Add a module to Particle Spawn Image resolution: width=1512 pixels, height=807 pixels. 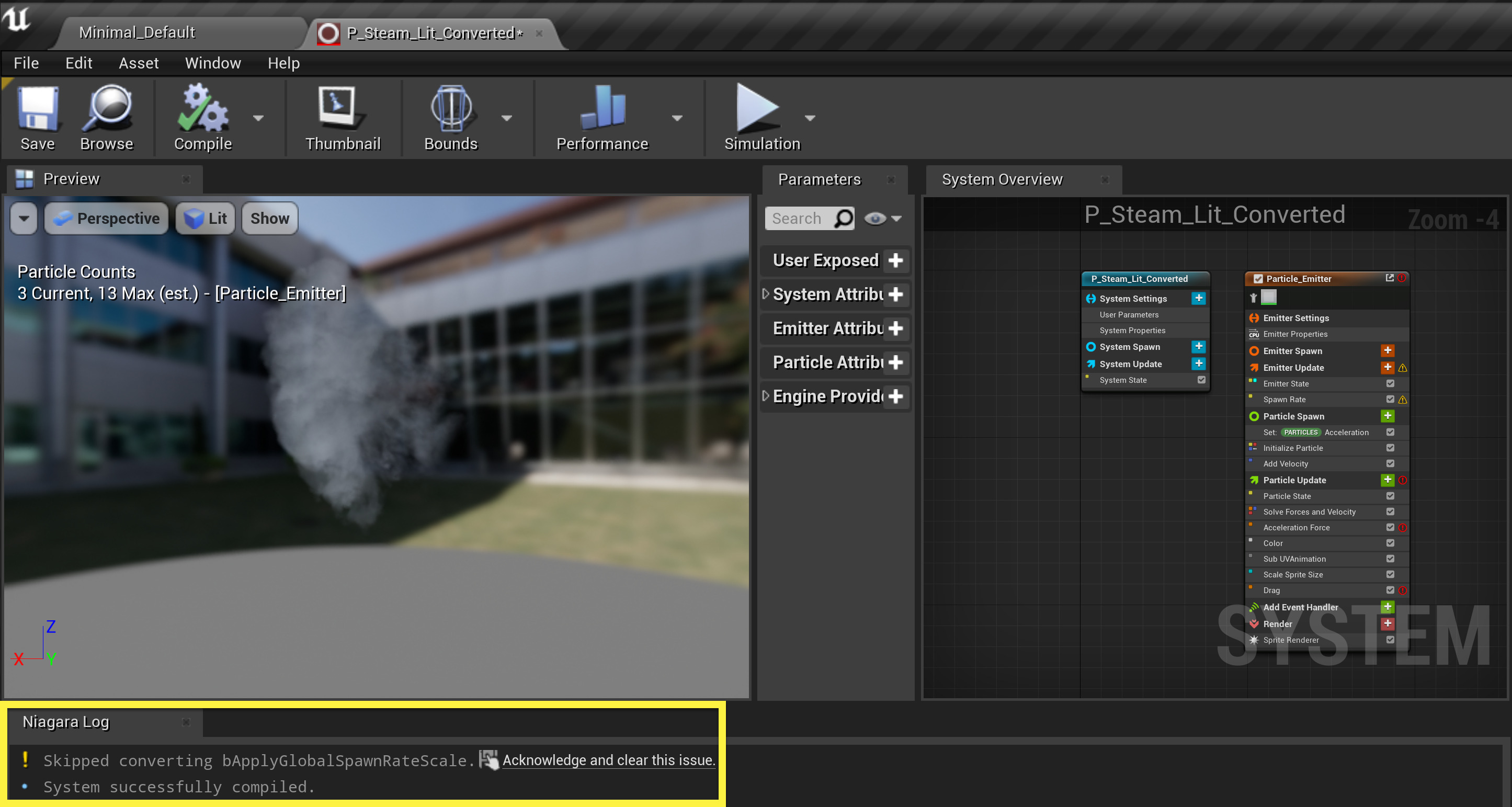coord(1387,416)
